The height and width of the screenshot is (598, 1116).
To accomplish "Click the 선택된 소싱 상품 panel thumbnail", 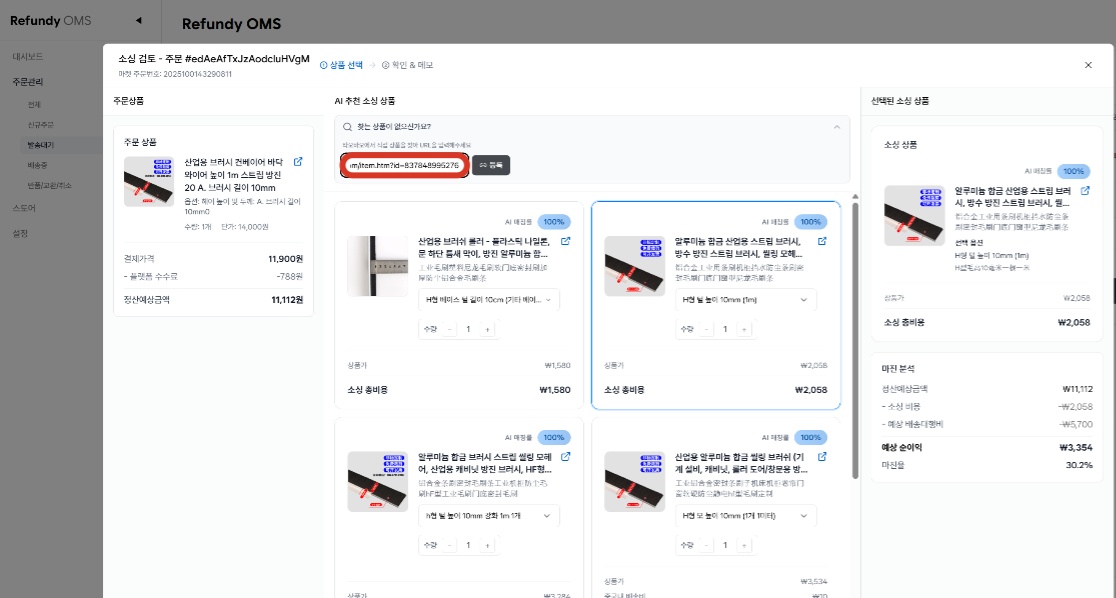I will point(915,216).
